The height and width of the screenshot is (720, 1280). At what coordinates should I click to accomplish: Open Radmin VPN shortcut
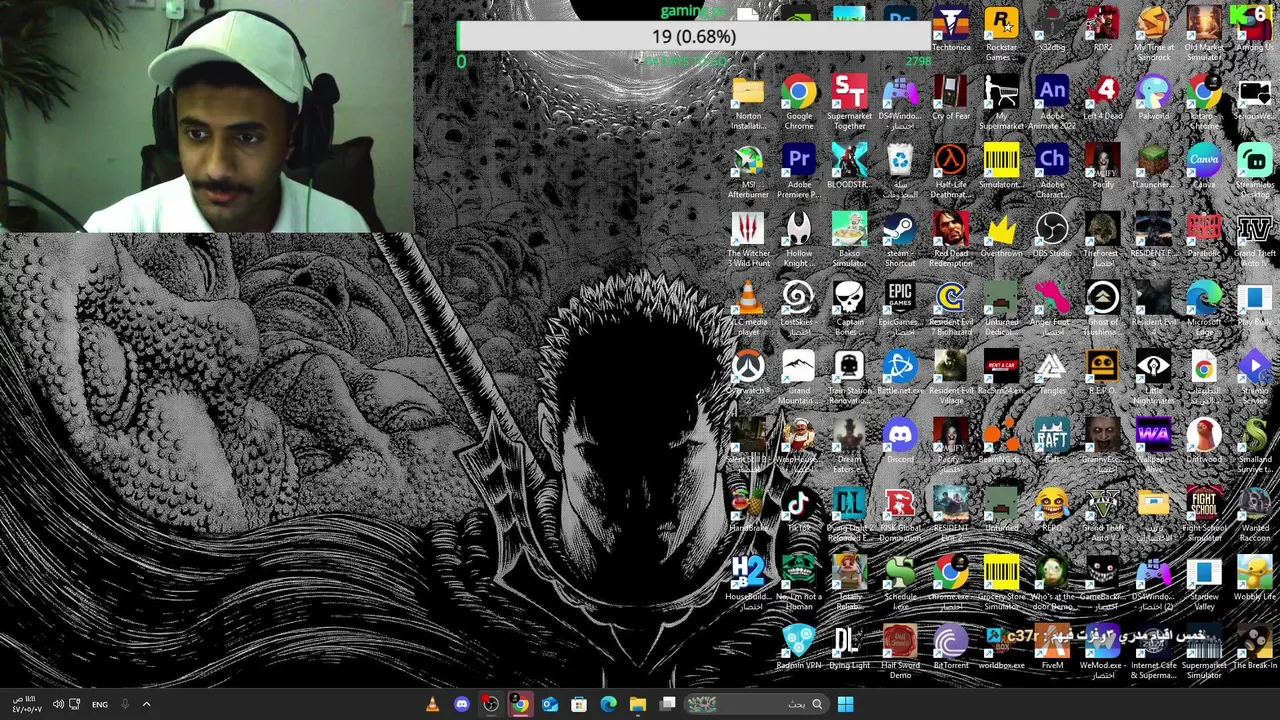pyautogui.click(x=798, y=647)
